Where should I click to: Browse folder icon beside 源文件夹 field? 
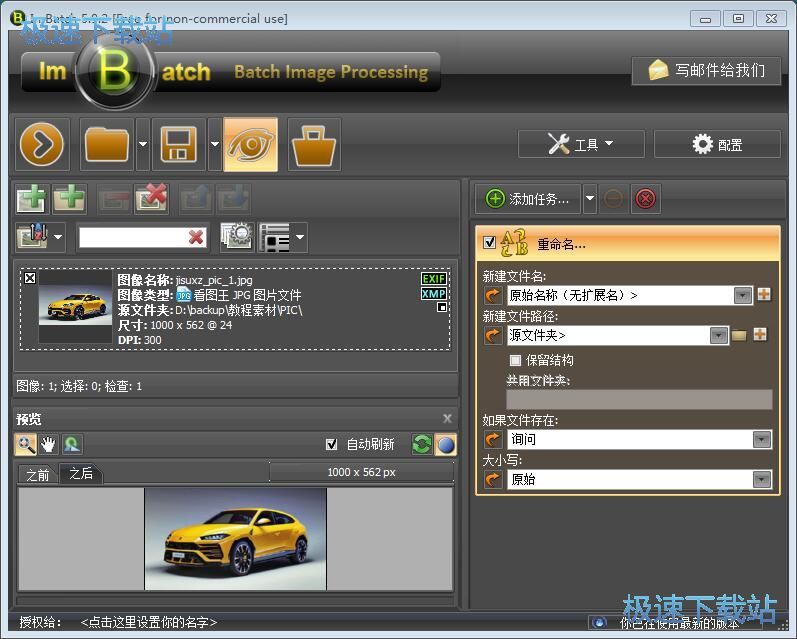click(x=739, y=336)
